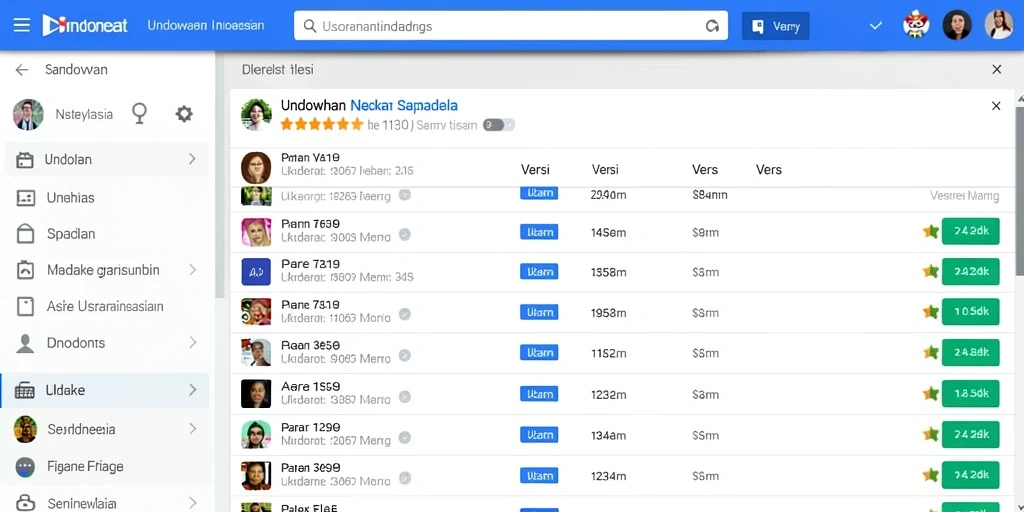Toggle the round check beside Paran 7639 subtitle
This screenshot has width=1024, height=512.
point(405,234)
